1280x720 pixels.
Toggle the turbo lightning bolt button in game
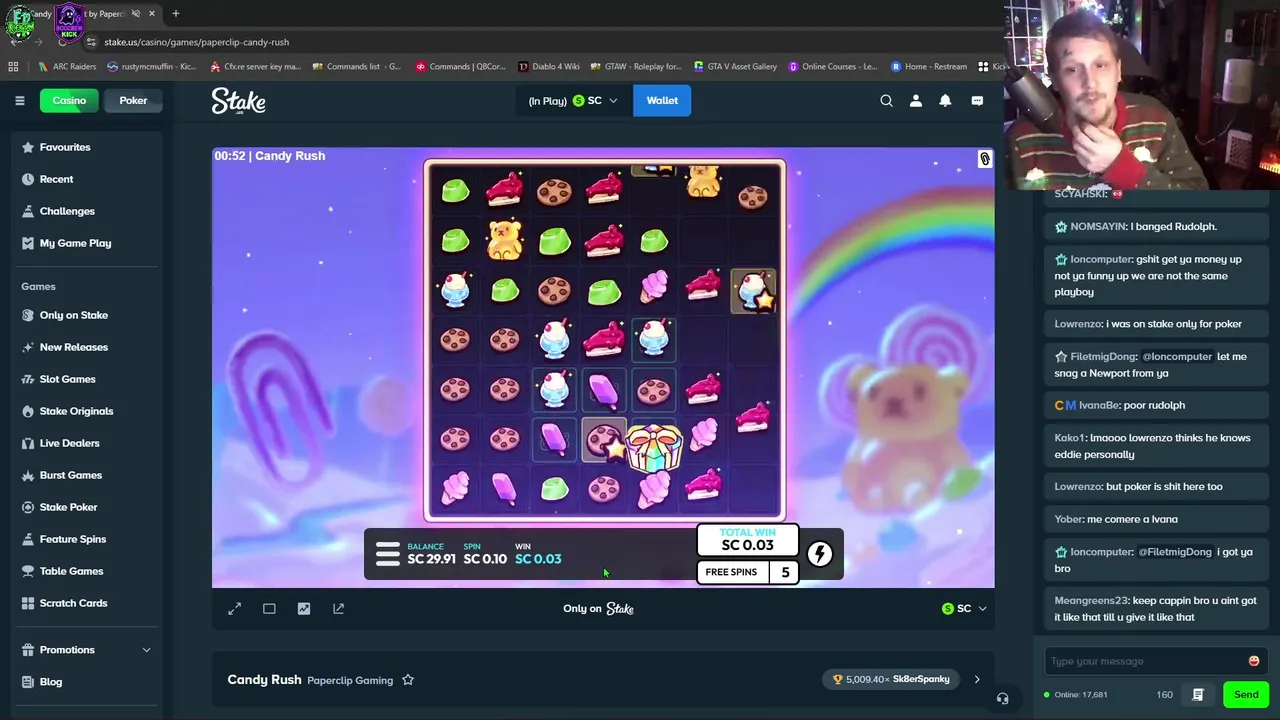point(819,553)
